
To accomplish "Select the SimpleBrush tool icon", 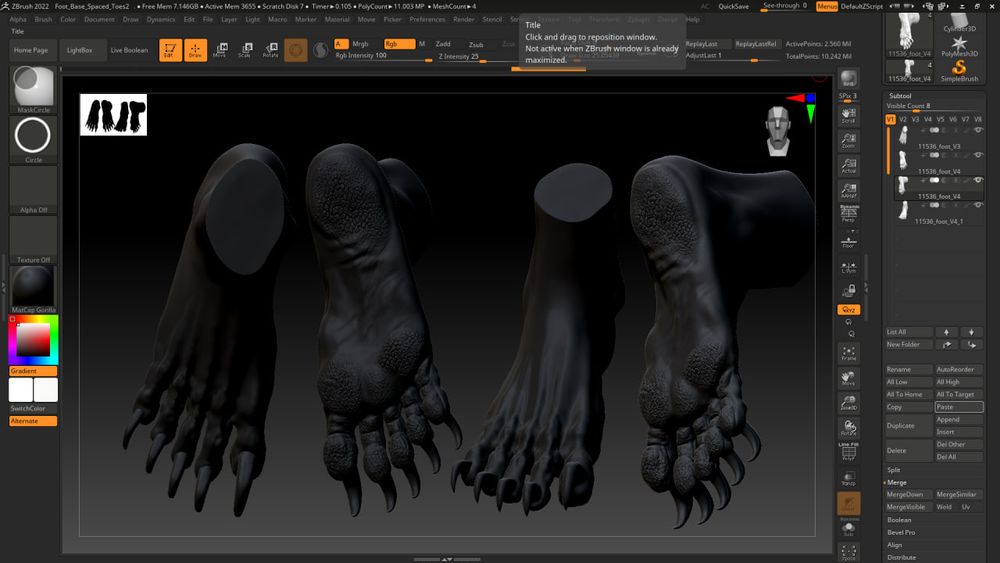I will tap(959, 70).
